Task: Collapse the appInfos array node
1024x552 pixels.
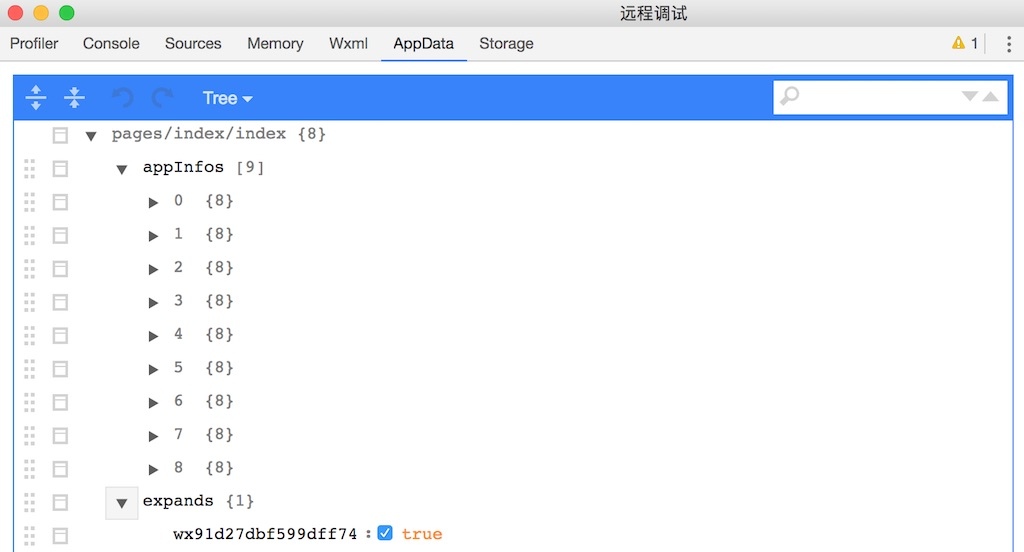Action: tap(122, 169)
